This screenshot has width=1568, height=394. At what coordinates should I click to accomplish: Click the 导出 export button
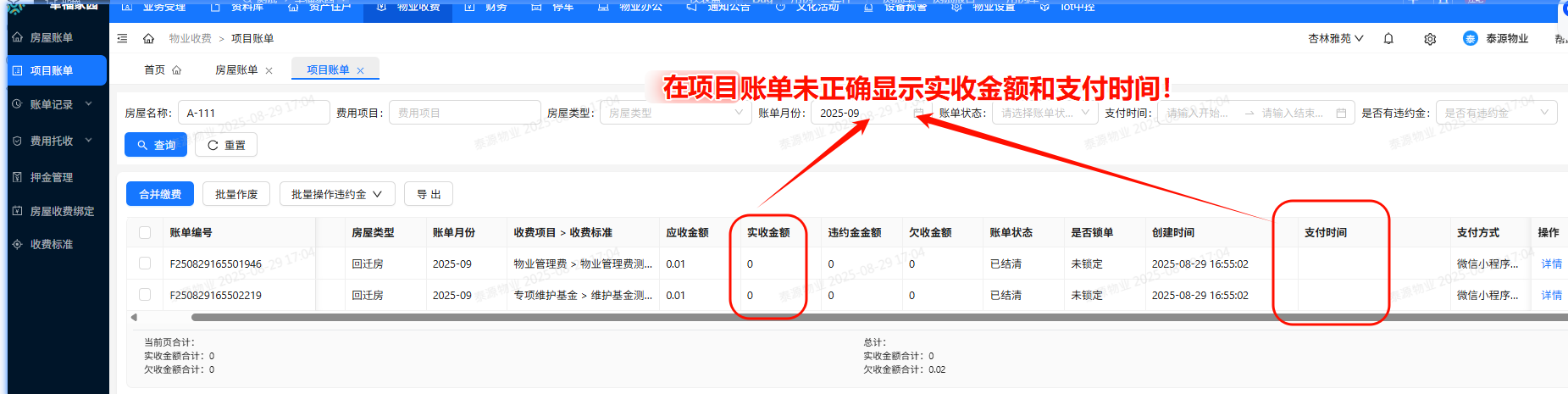tap(429, 194)
